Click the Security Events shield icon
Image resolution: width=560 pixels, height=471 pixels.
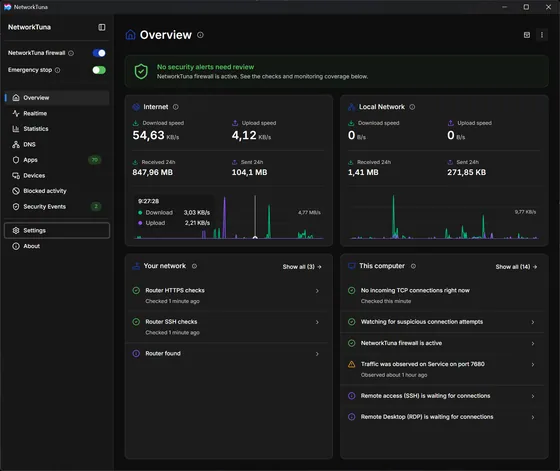tap(16, 207)
